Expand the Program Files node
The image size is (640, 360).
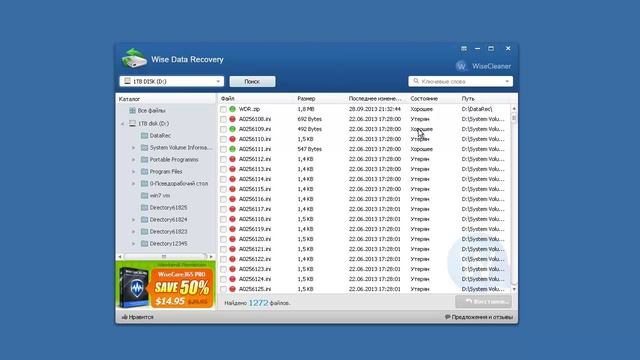(133, 172)
